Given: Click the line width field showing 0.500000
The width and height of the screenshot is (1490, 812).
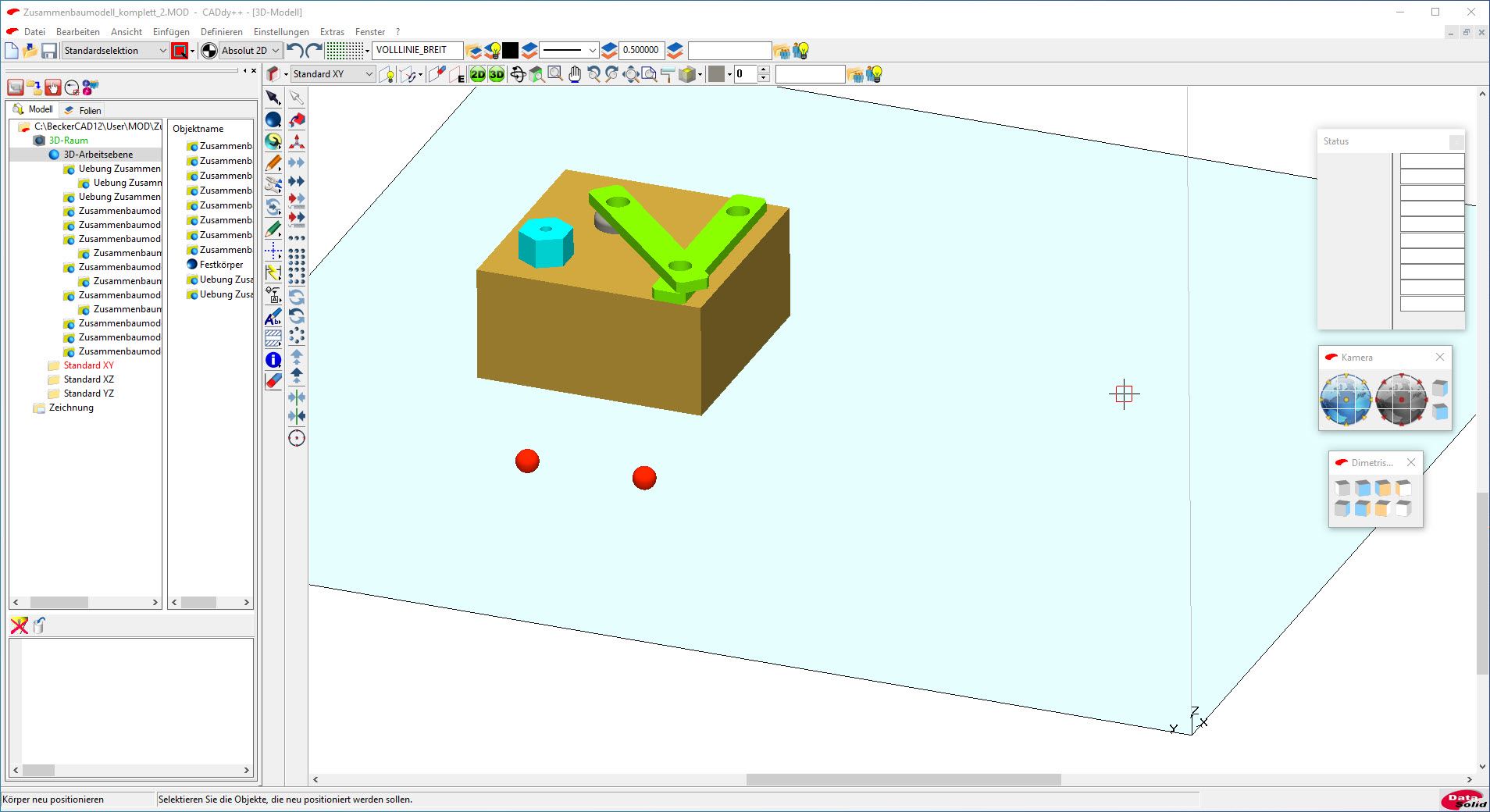Looking at the screenshot, I should point(640,51).
